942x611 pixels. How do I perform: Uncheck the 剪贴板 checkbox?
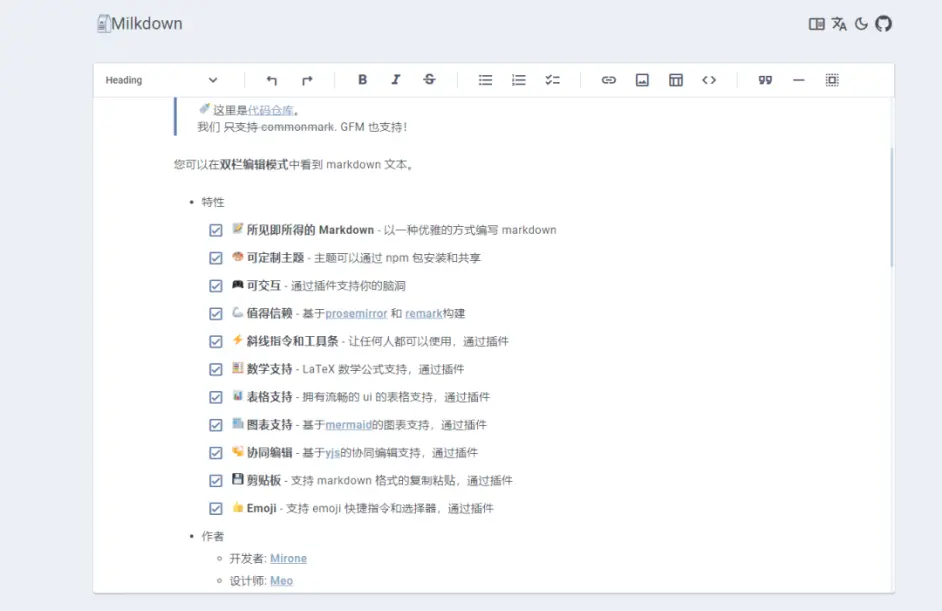point(216,481)
